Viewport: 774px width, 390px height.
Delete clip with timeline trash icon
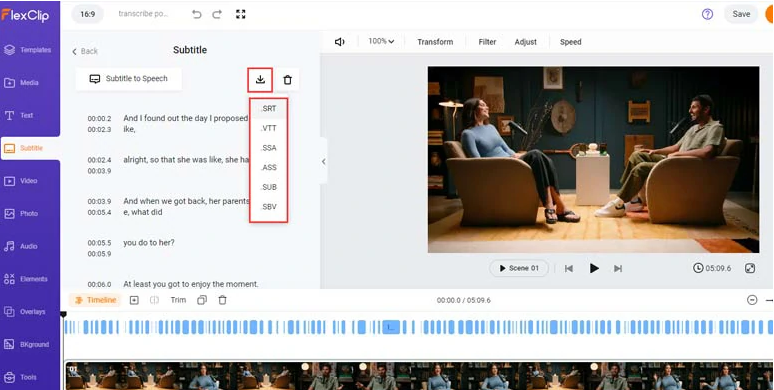click(223, 300)
